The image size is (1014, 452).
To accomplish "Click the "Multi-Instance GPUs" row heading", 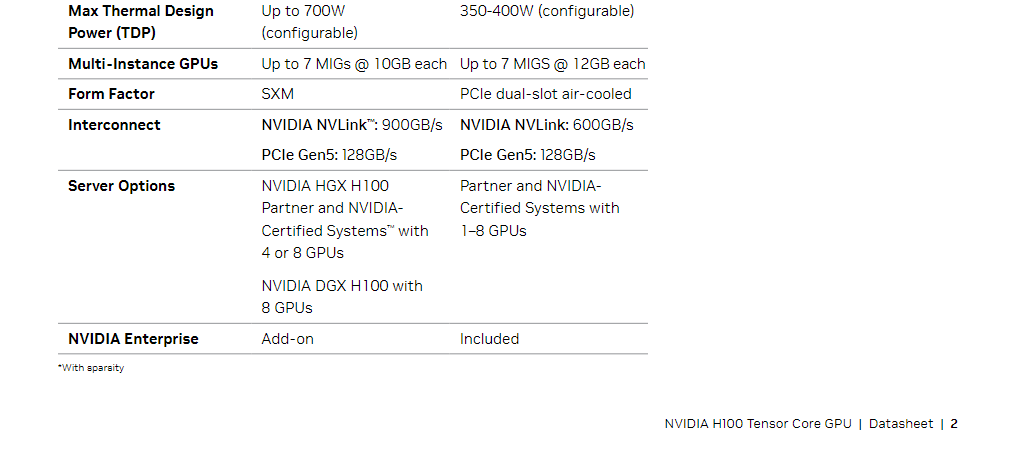I will pyautogui.click(x=142, y=64).
